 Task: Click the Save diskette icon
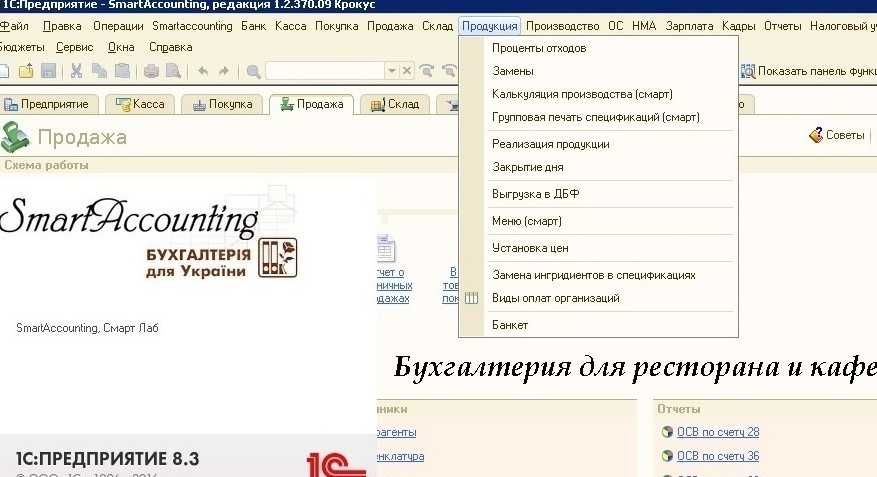pyautogui.click(x=49, y=71)
